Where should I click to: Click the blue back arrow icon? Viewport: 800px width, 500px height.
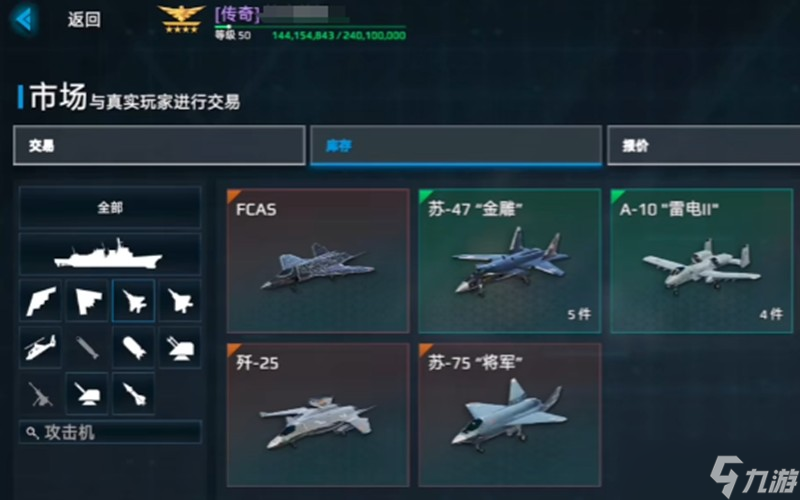click(x=24, y=19)
